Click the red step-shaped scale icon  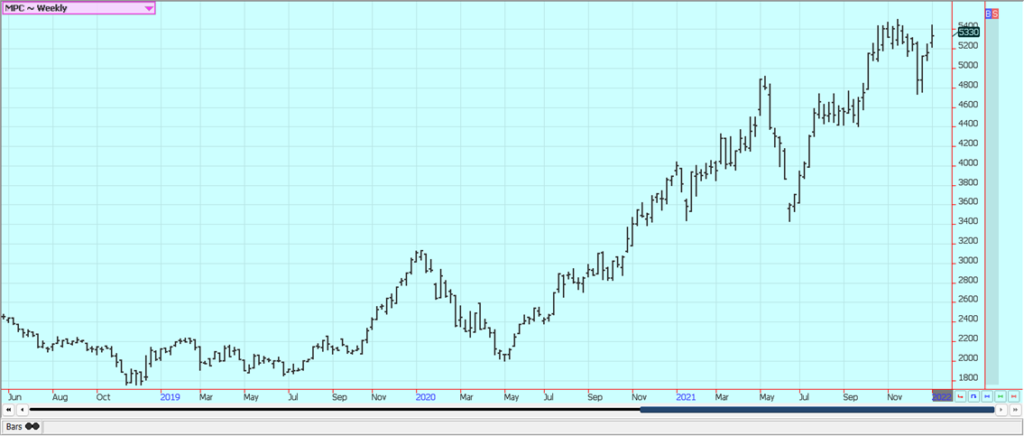pyautogui.click(x=960, y=396)
